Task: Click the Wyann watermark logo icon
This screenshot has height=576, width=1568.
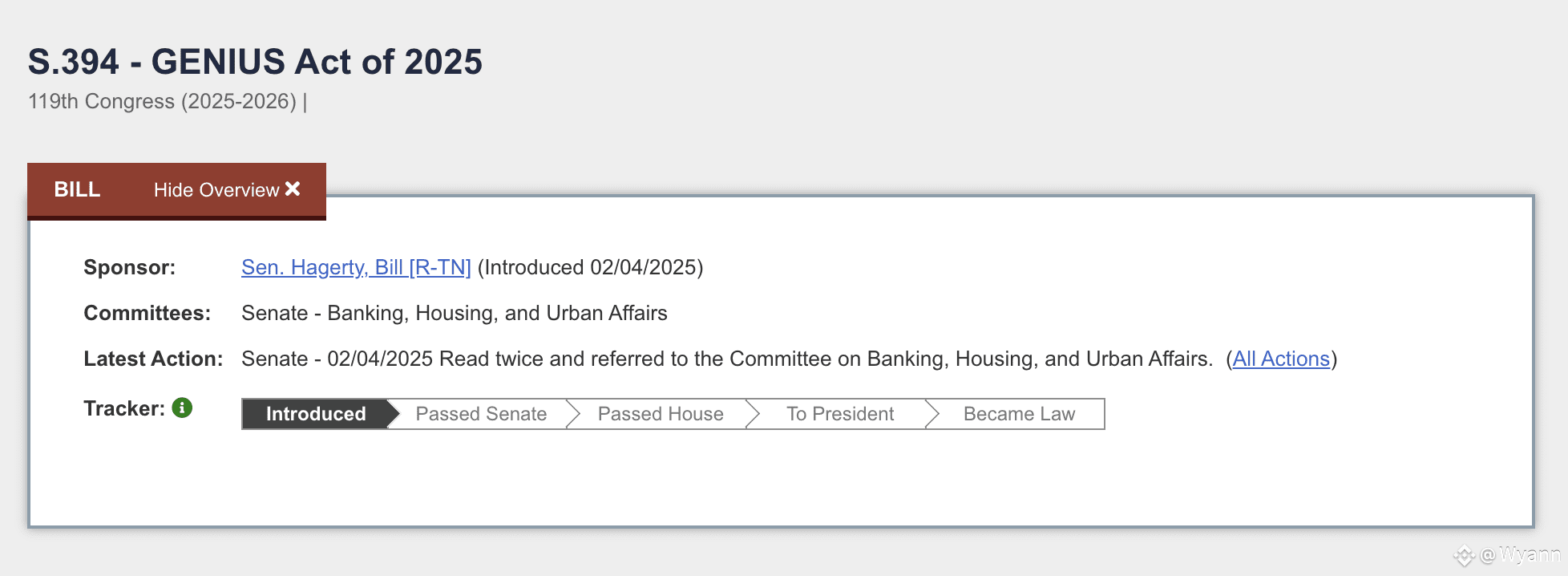Action: pos(1464,555)
